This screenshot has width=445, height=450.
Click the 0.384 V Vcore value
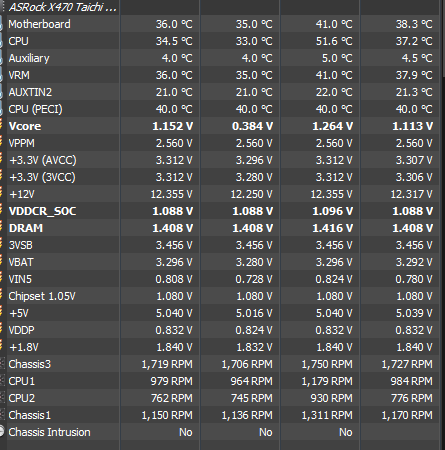252,126
